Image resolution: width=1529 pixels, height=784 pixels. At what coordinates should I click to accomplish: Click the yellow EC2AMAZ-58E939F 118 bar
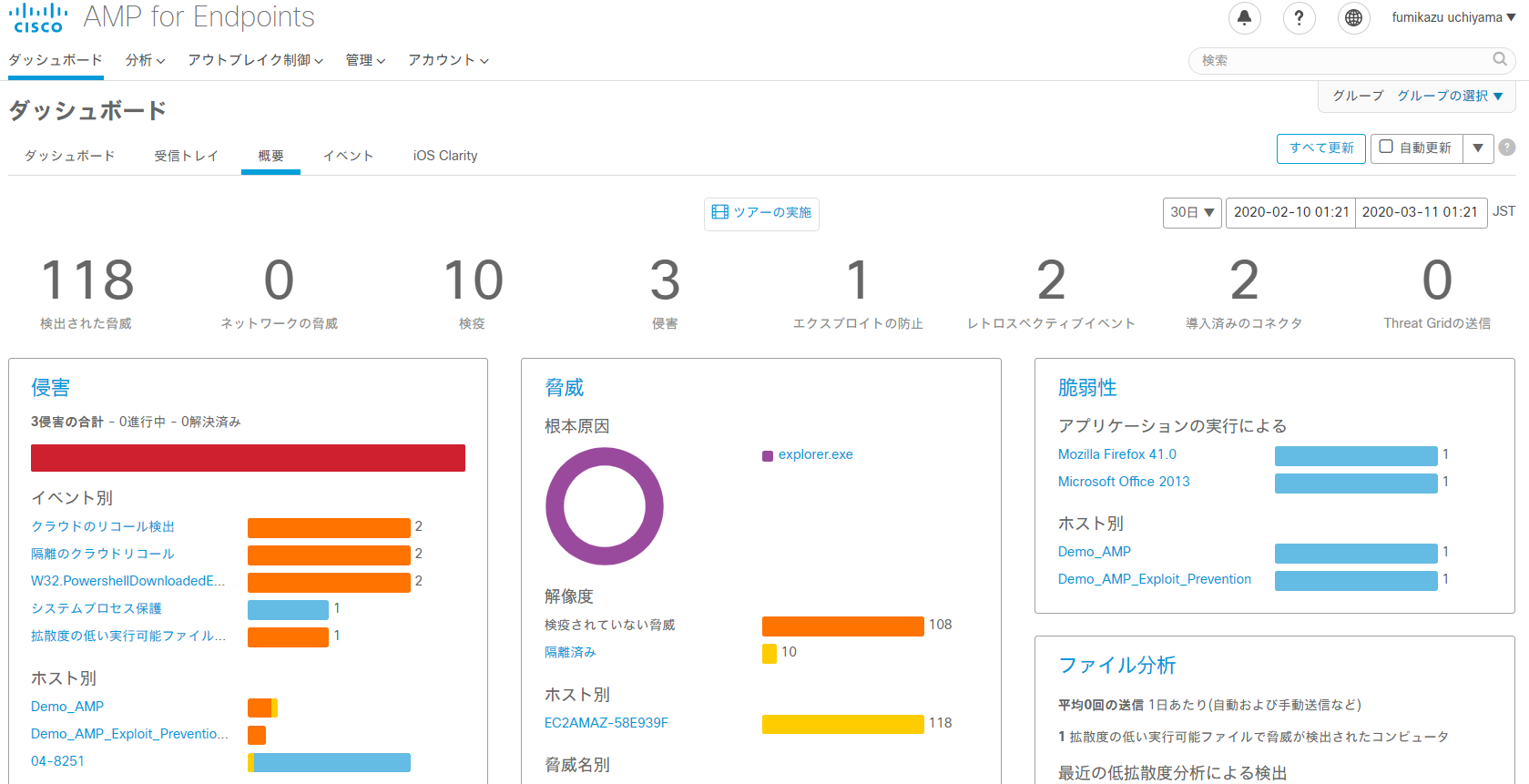click(843, 724)
